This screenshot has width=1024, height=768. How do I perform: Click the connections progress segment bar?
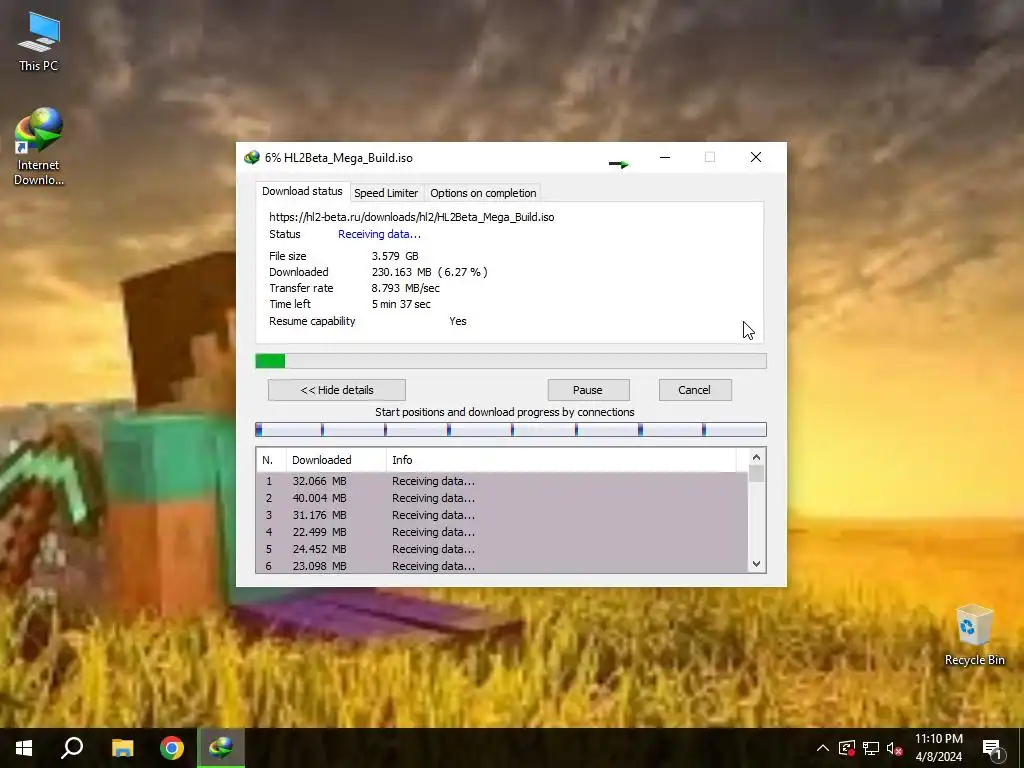pyautogui.click(x=511, y=429)
